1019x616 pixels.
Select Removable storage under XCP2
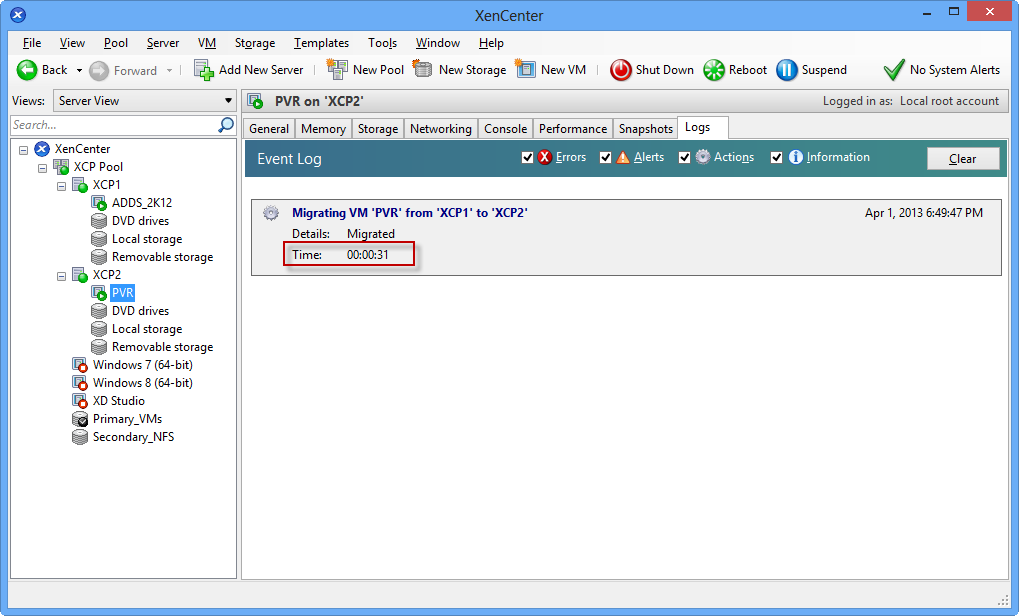(162, 347)
